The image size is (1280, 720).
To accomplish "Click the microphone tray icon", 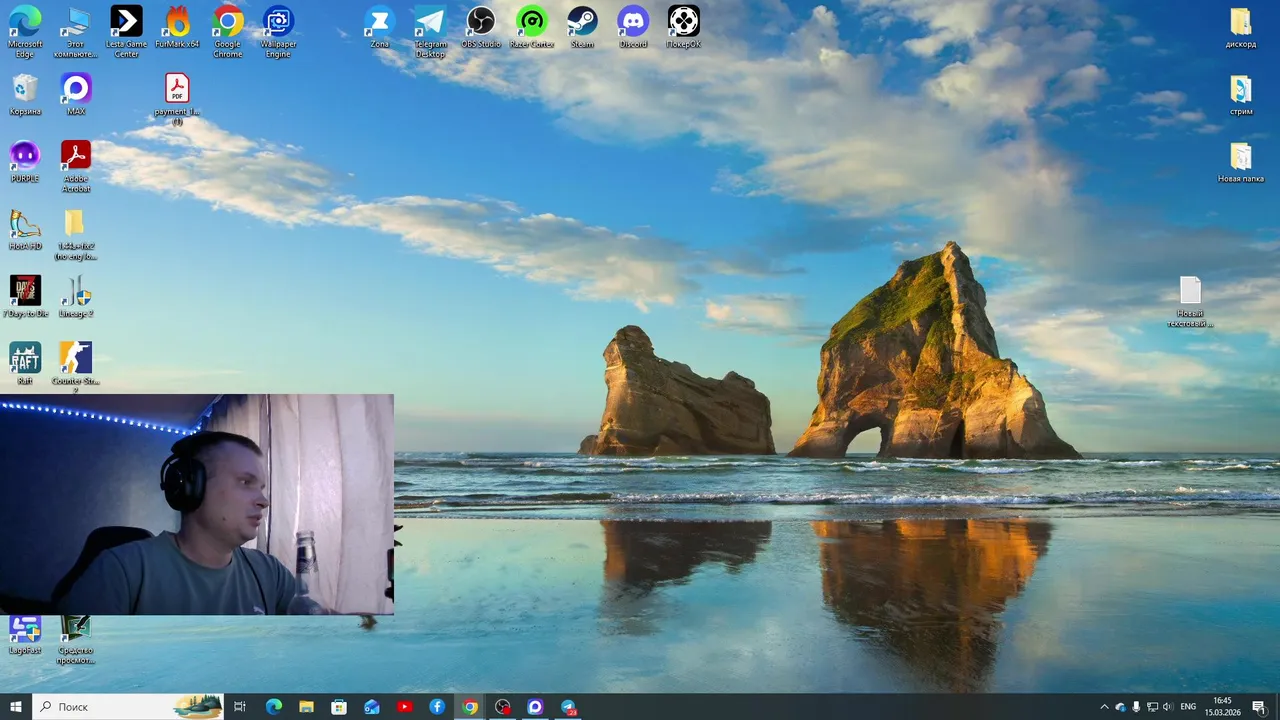I will 1136,707.
